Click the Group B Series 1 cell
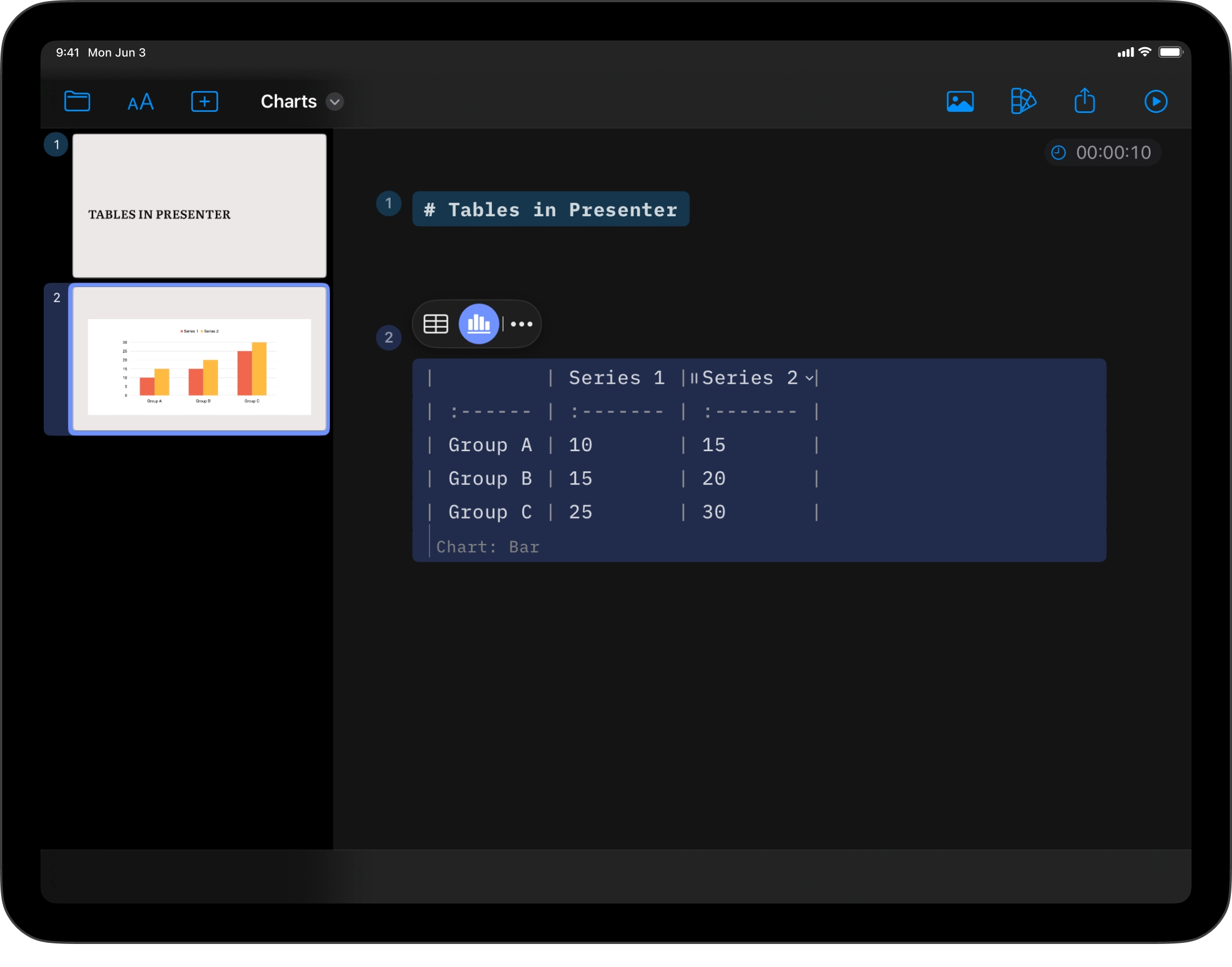The height and width of the screenshot is (967, 1232). [x=581, y=479]
